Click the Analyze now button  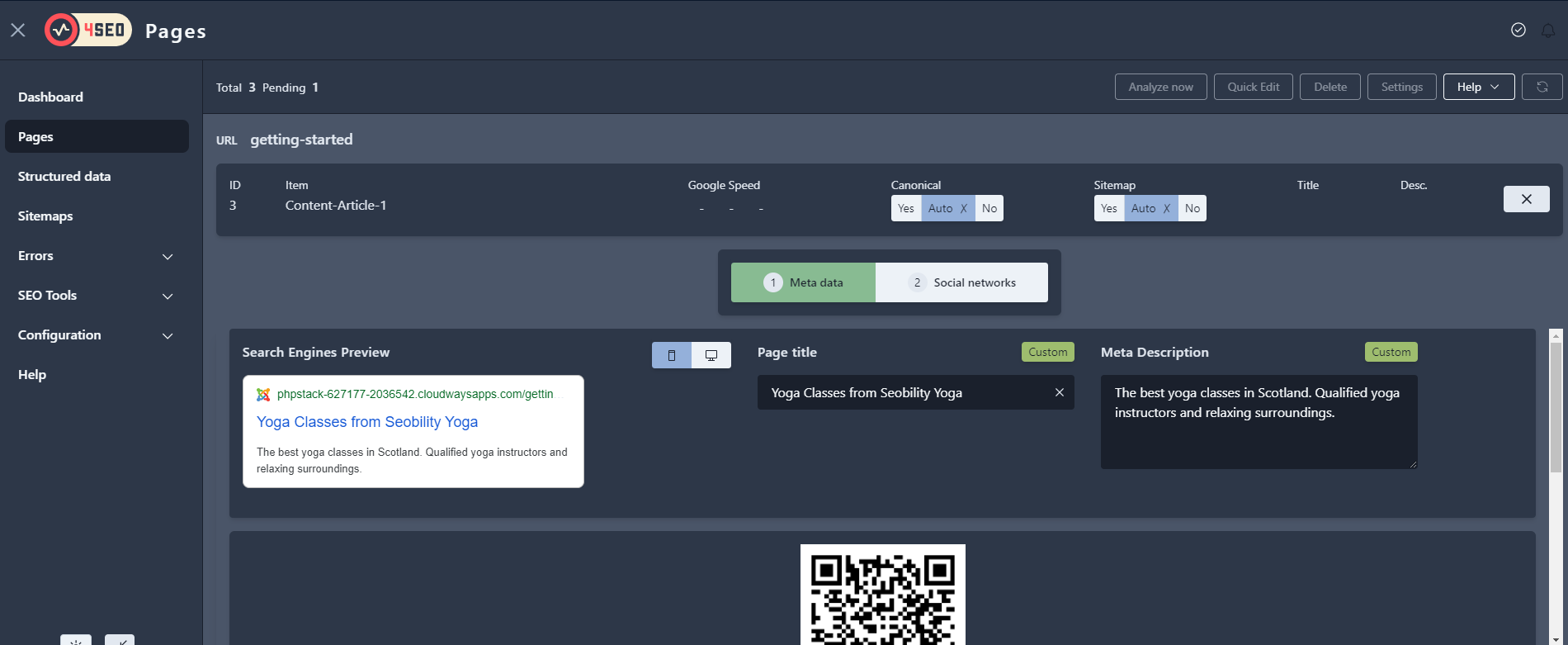pyautogui.click(x=1161, y=87)
